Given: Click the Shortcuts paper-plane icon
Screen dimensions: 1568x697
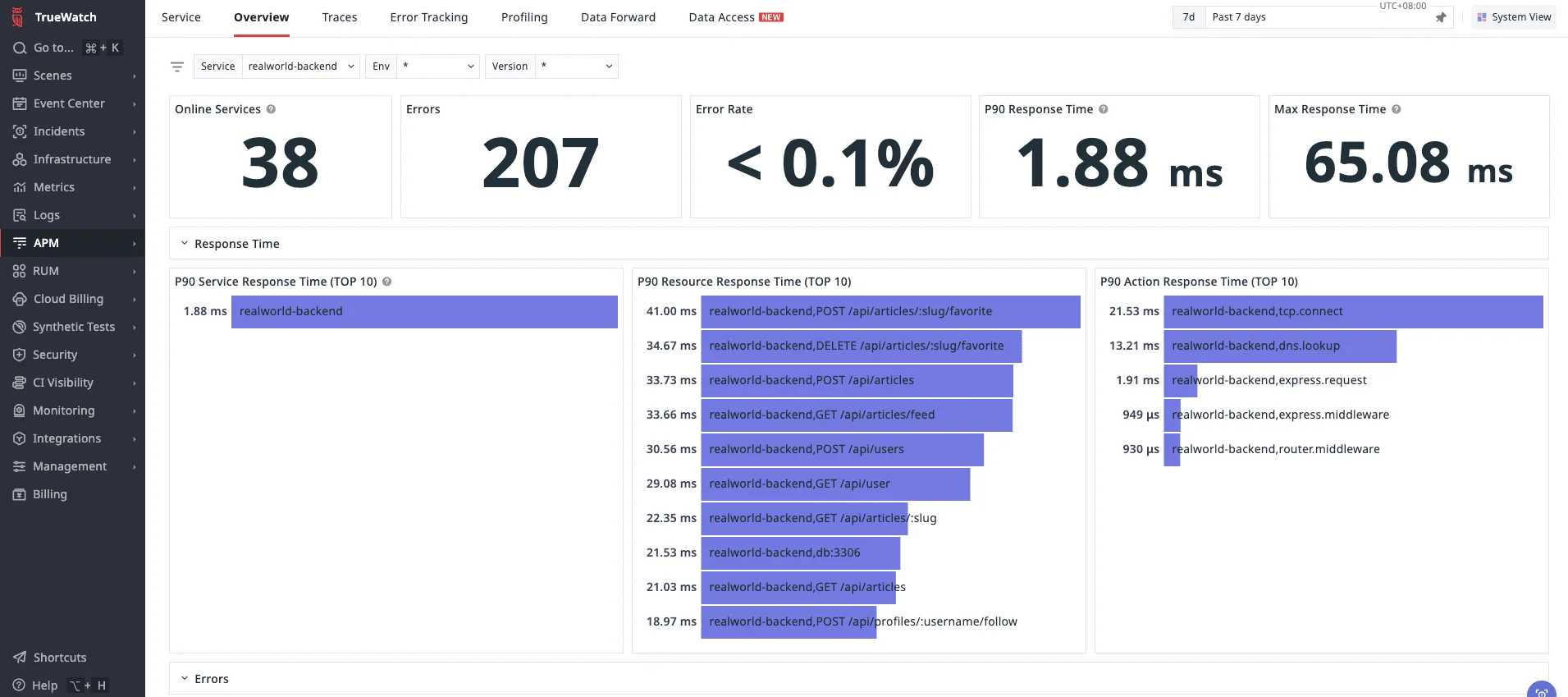Looking at the screenshot, I should (20, 658).
